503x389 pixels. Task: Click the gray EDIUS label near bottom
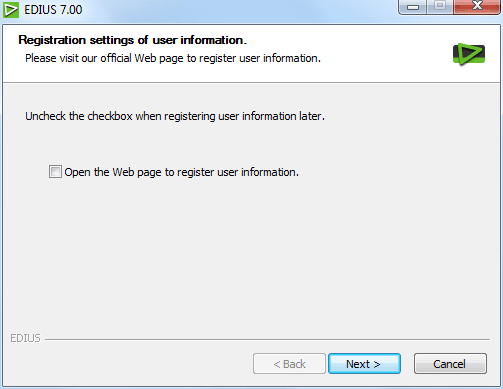tap(25, 338)
